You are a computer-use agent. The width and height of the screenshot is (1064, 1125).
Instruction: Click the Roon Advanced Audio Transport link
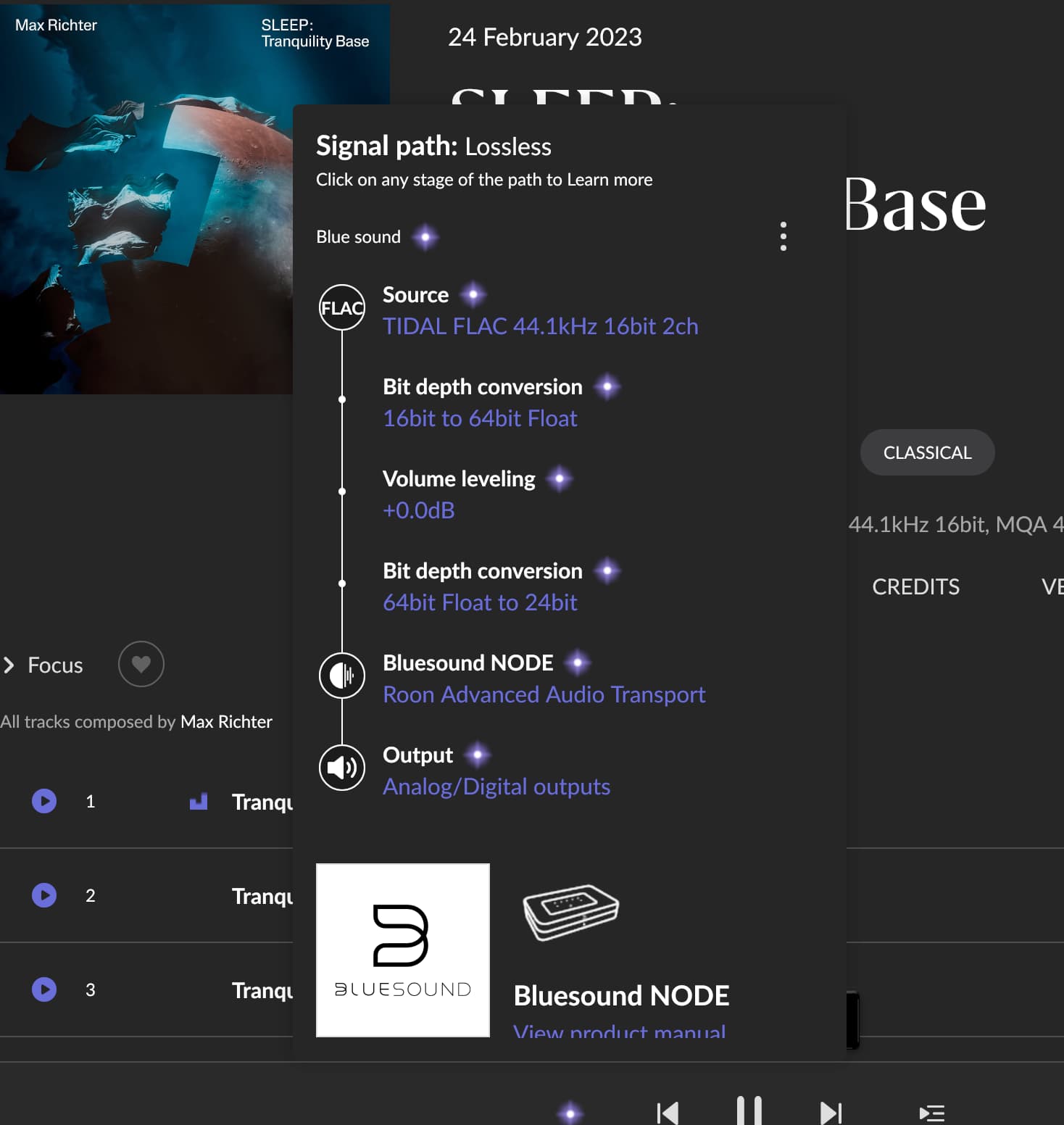point(544,695)
